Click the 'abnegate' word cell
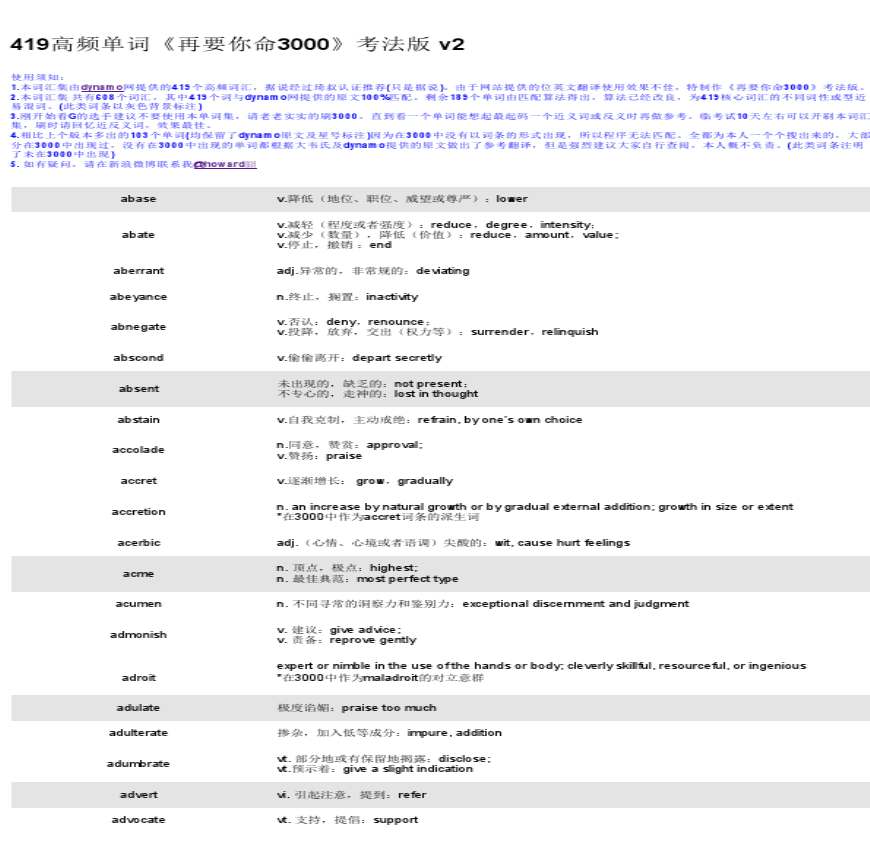Image resolution: width=870 pixels, height=842 pixels. 139,327
